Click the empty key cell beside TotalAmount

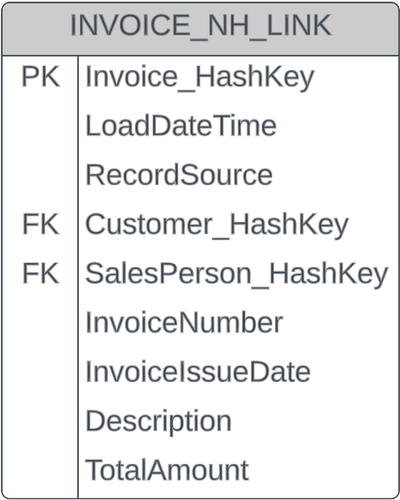click(40, 470)
